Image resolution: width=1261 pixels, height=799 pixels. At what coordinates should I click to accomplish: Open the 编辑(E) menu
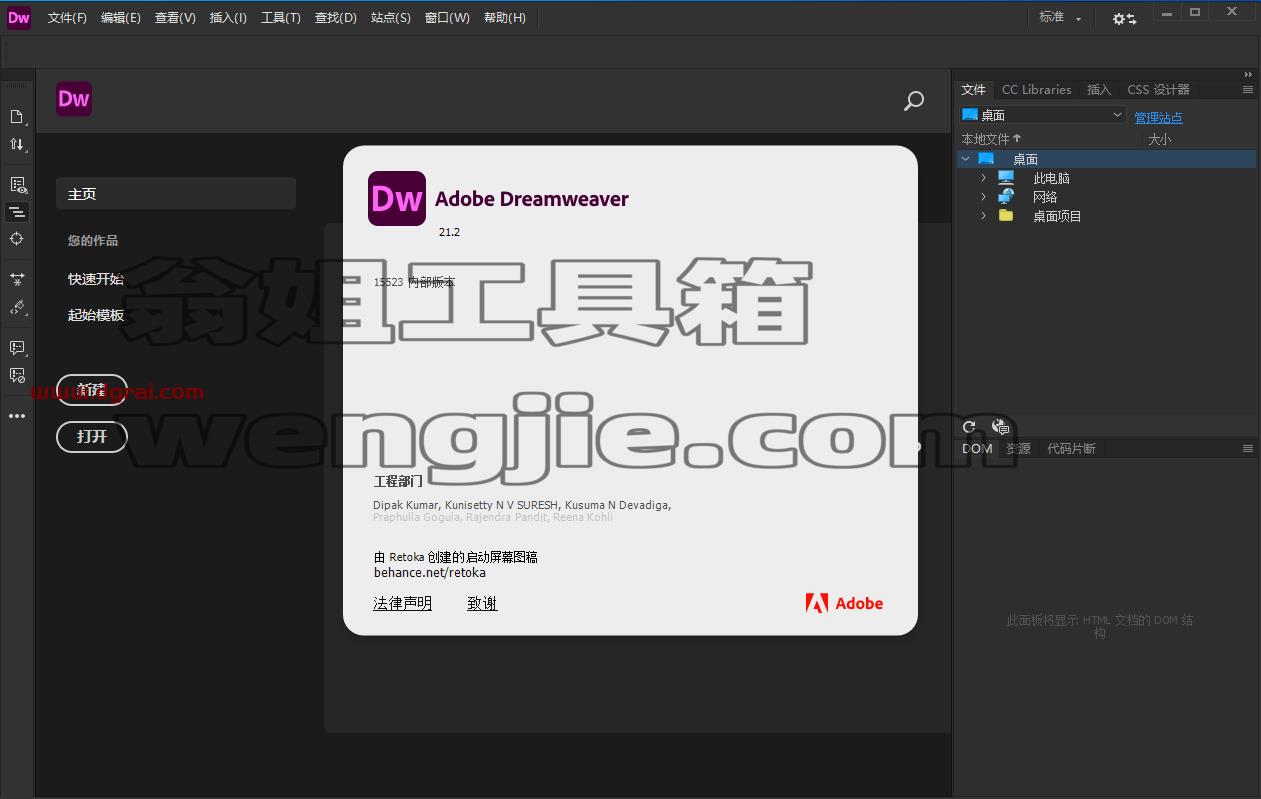click(120, 18)
